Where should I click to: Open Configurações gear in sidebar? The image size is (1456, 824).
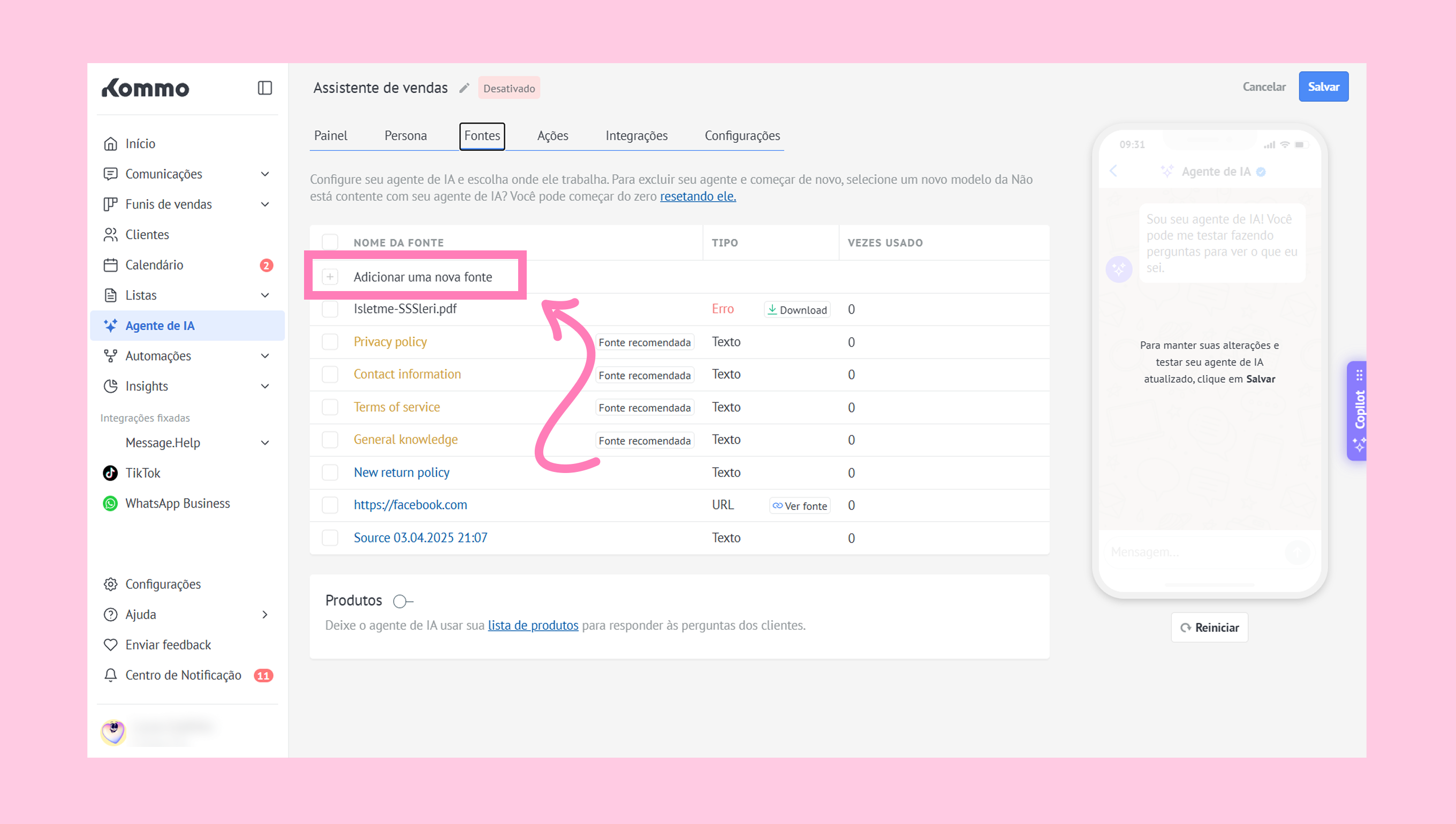(x=110, y=584)
